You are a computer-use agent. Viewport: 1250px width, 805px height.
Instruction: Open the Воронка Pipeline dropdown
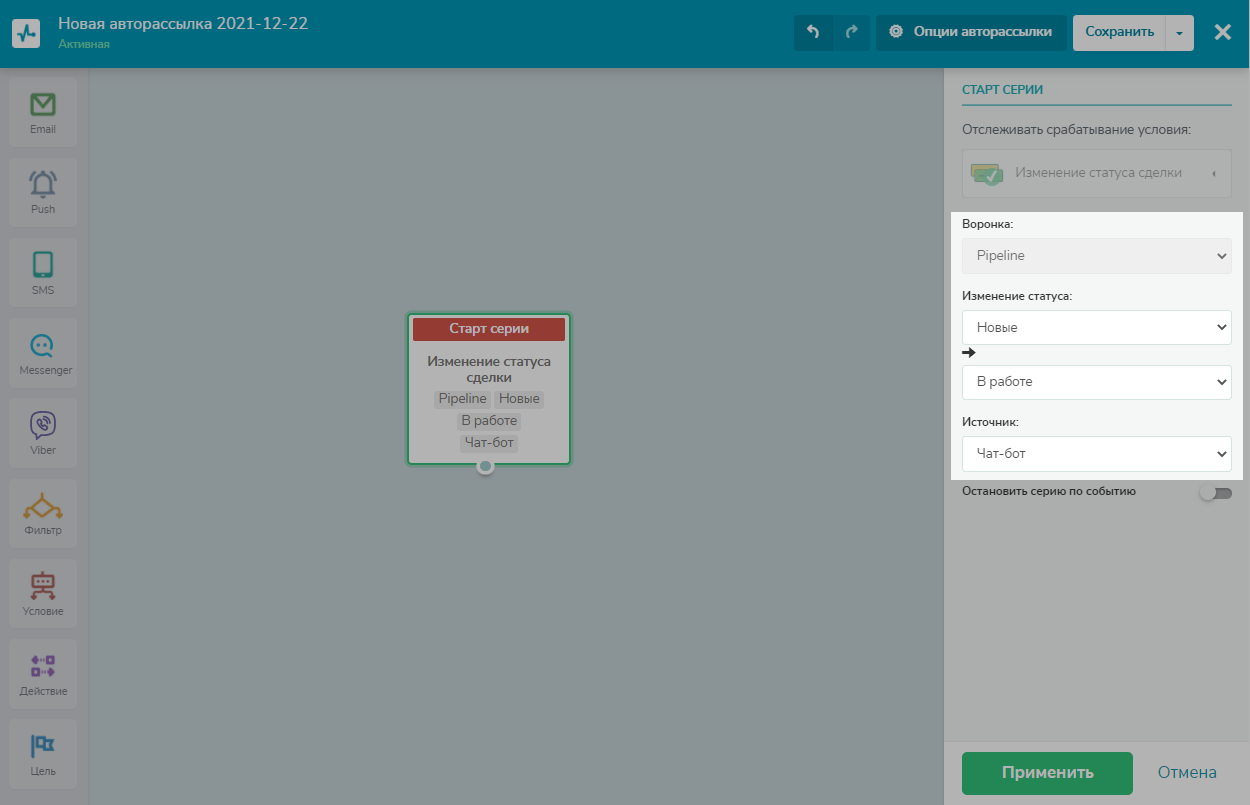pyautogui.click(x=1097, y=256)
